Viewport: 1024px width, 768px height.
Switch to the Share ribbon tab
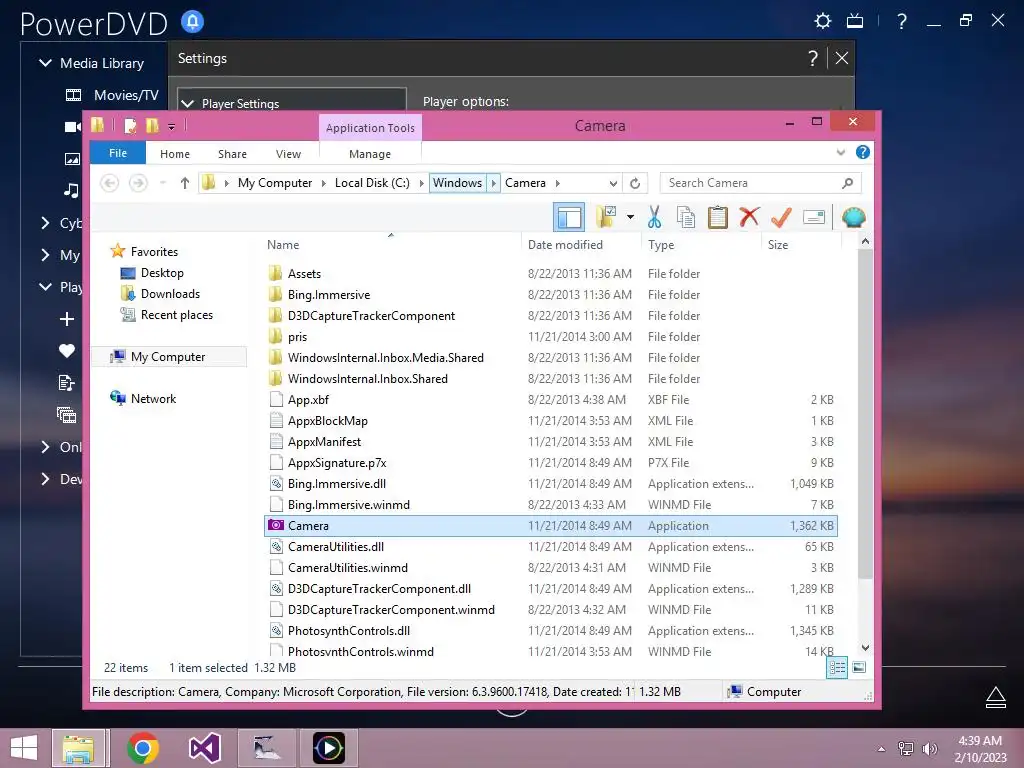pyautogui.click(x=232, y=154)
